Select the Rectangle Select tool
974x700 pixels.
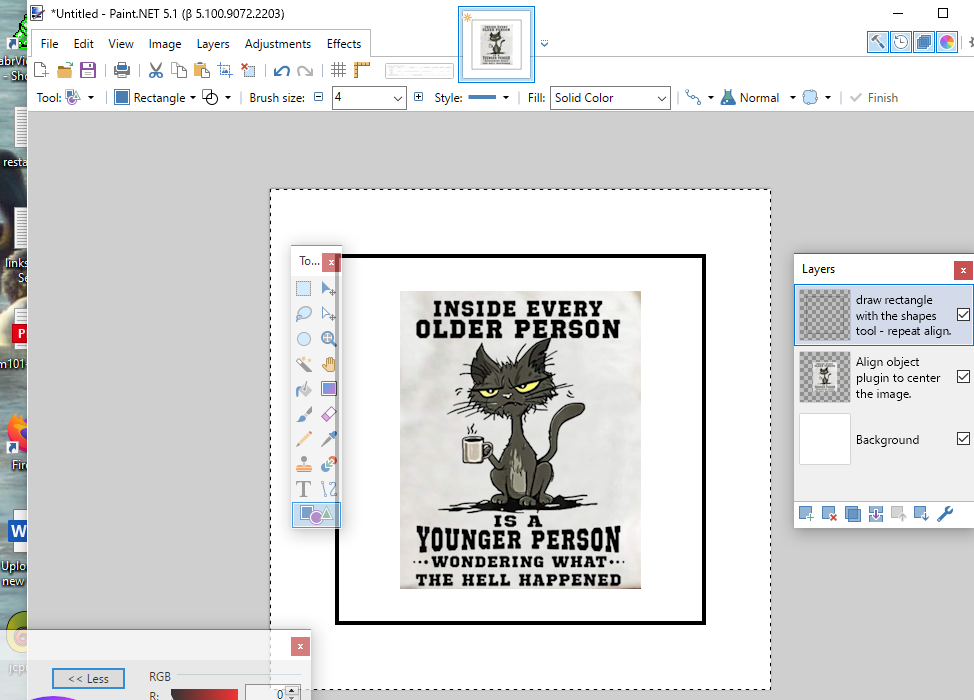click(304, 289)
